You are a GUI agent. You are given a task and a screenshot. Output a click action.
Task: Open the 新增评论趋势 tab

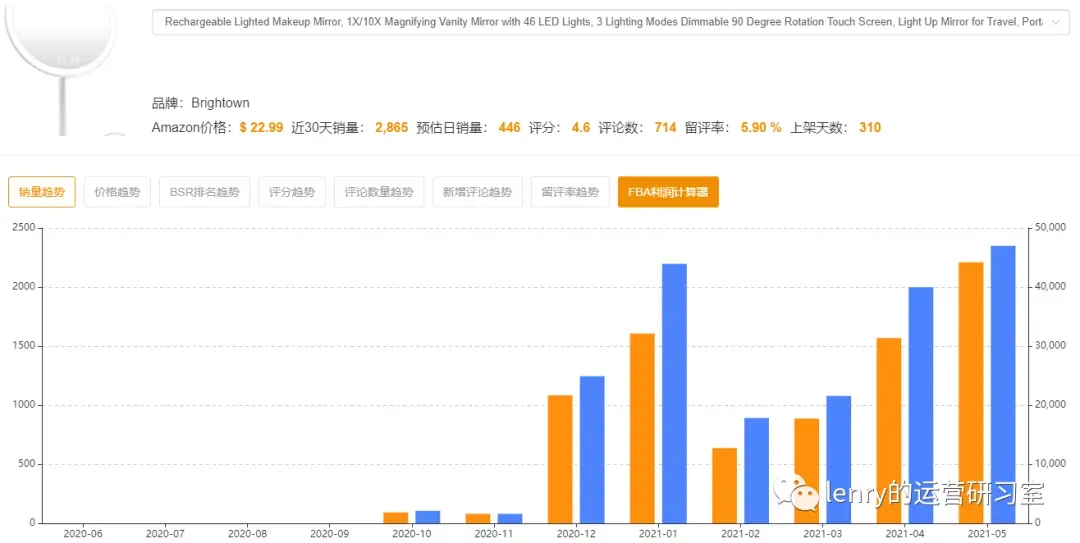(477, 192)
